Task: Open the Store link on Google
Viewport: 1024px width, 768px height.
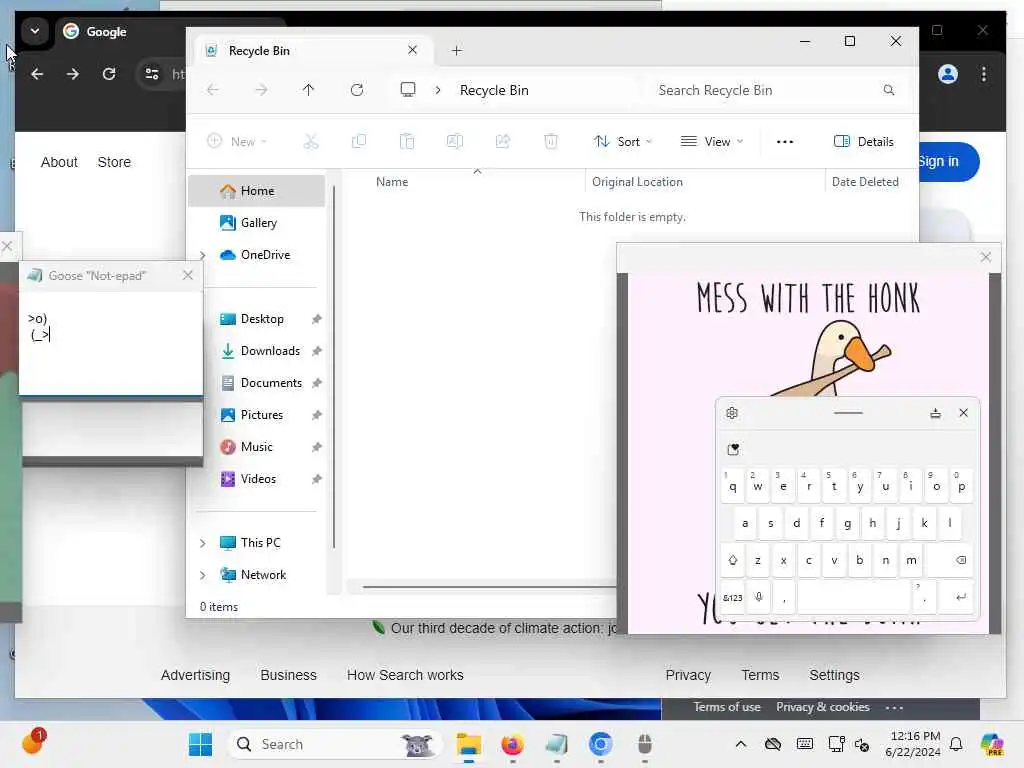Action: click(x=114, y=162)
